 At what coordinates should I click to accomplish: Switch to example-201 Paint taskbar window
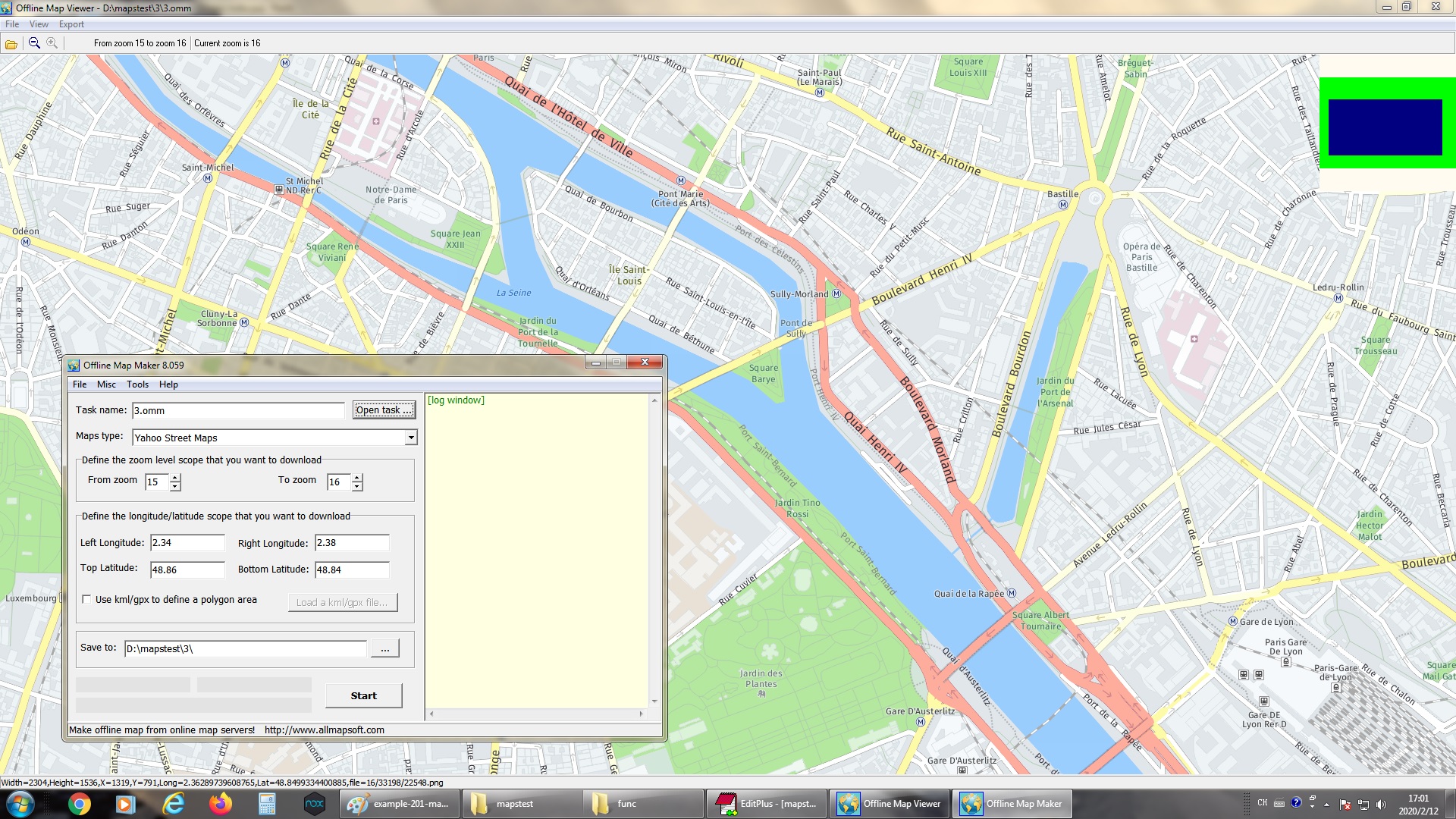400,804
